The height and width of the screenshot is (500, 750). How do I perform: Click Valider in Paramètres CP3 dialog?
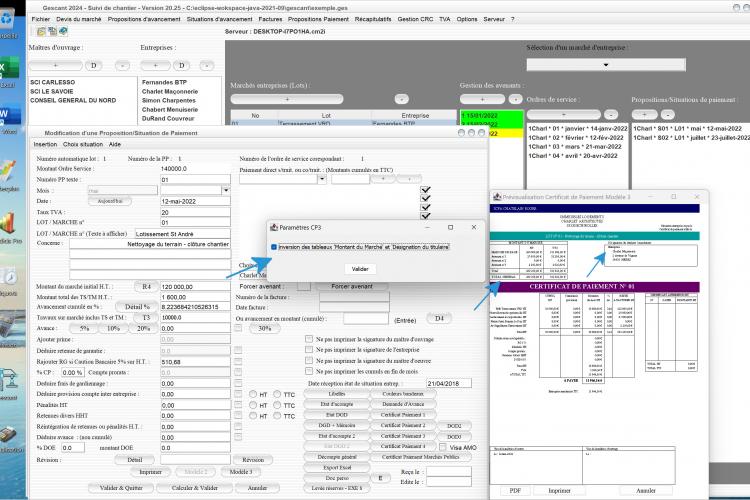(360, 269)
